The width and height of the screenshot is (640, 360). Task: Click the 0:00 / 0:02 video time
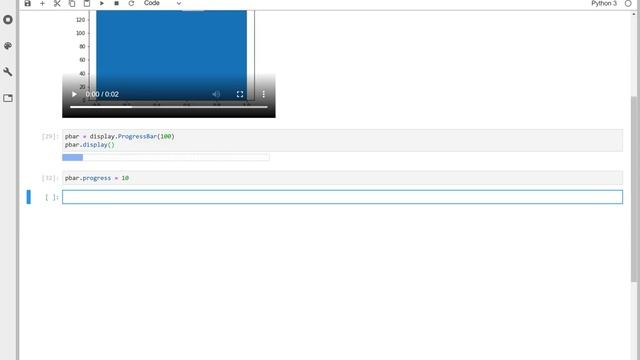click(102, 94)
